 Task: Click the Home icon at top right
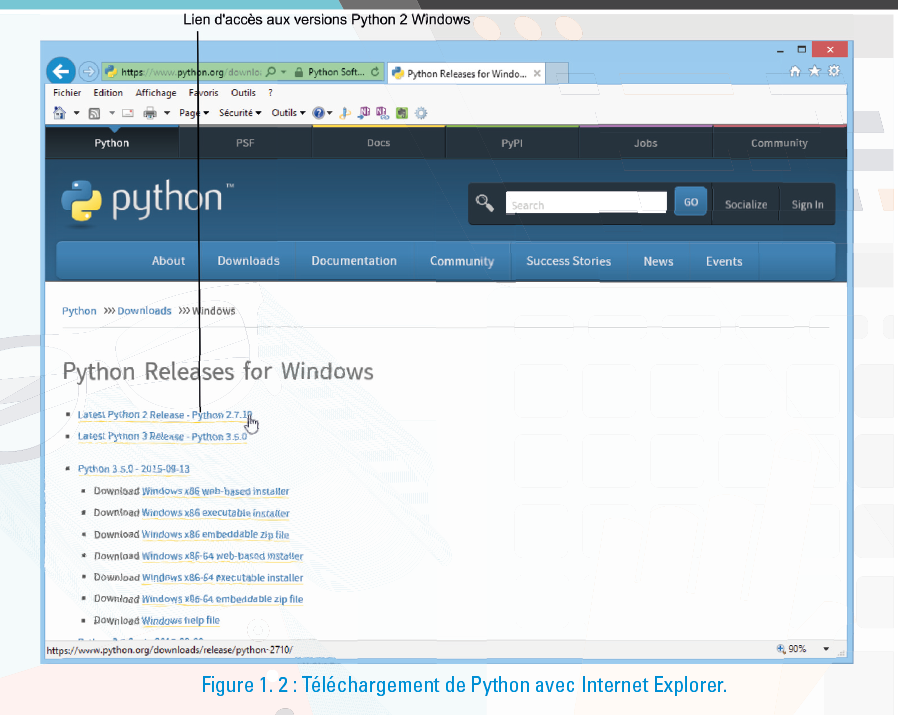pyautogui.click(x=795, y=71)
